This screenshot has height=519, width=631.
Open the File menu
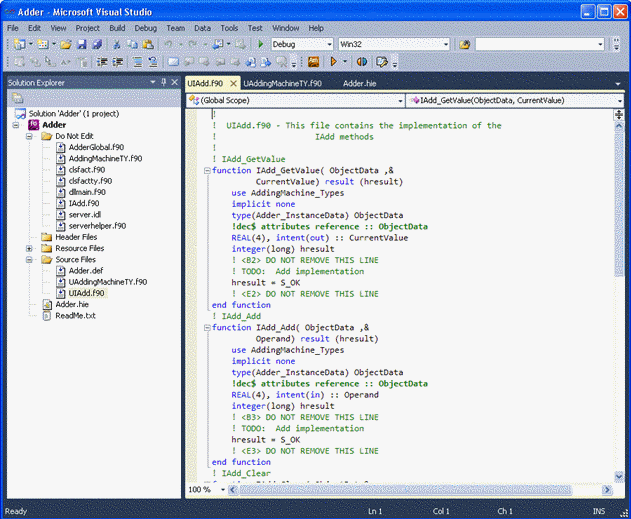pyautogui.click(x=13, y=28)
